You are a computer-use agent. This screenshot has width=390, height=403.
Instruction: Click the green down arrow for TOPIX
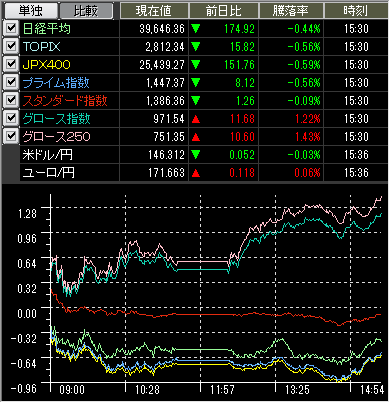point(196,47)
